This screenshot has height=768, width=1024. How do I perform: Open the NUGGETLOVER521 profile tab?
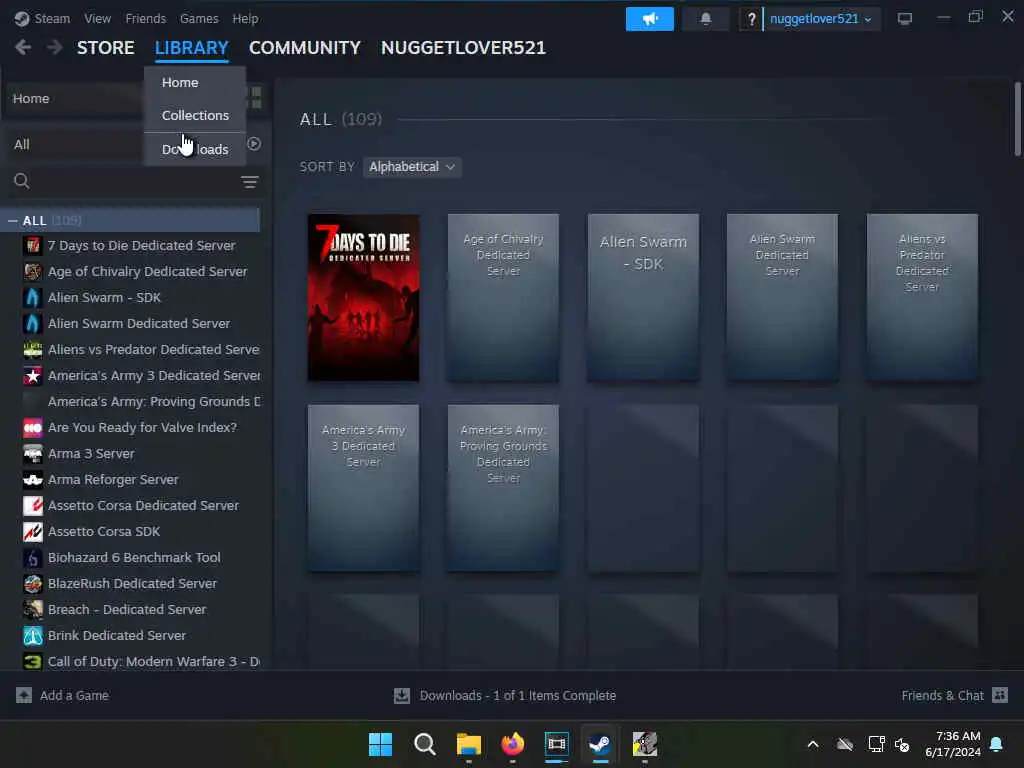coord(464,48)
